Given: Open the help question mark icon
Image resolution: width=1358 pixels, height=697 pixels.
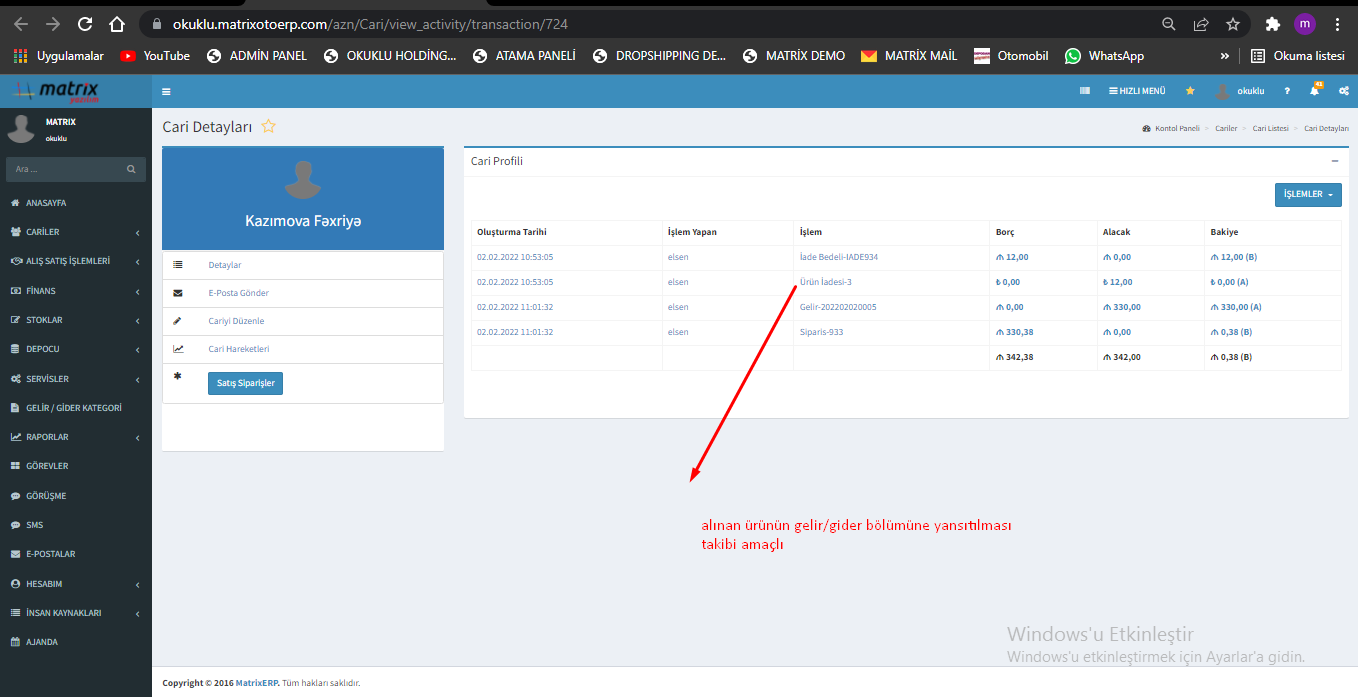Looking at the screenshot, I should click(1287, 91).
